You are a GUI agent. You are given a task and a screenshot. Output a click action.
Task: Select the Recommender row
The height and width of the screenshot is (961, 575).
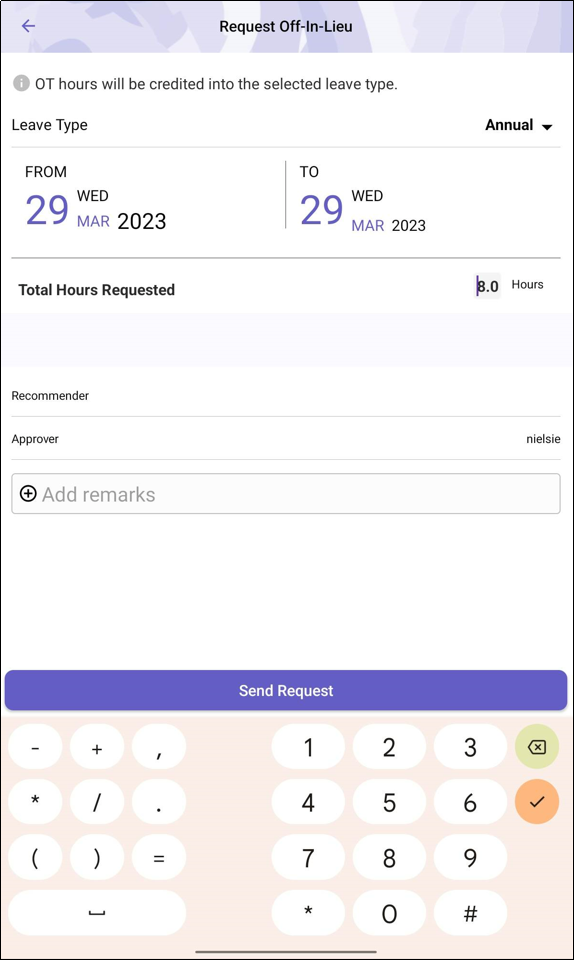pos(286,396)
